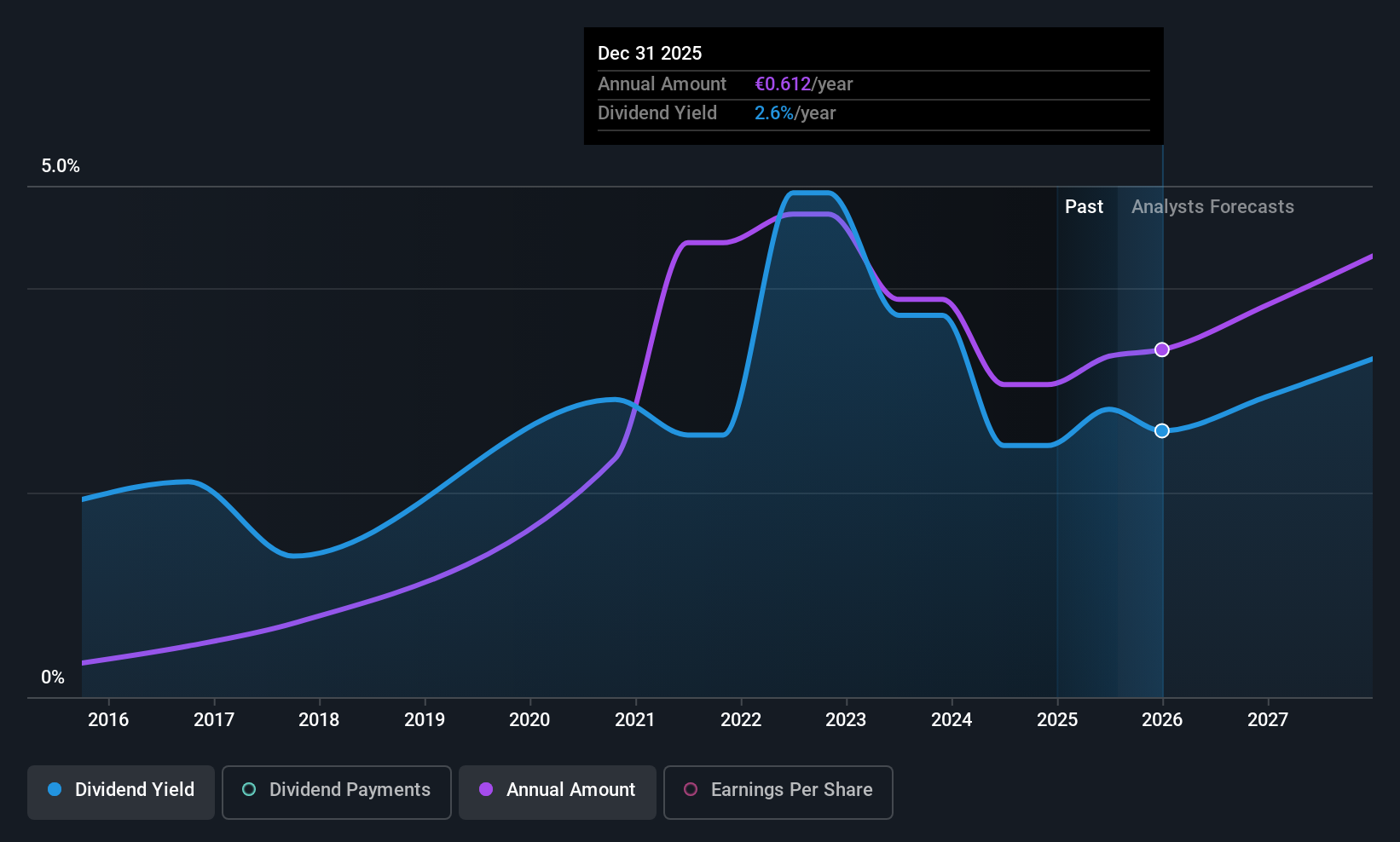The height and width of the screenshot is (842, 1400).
Task: Click the 2.6%/year dividend yield value
Action: tap(795, 112)
